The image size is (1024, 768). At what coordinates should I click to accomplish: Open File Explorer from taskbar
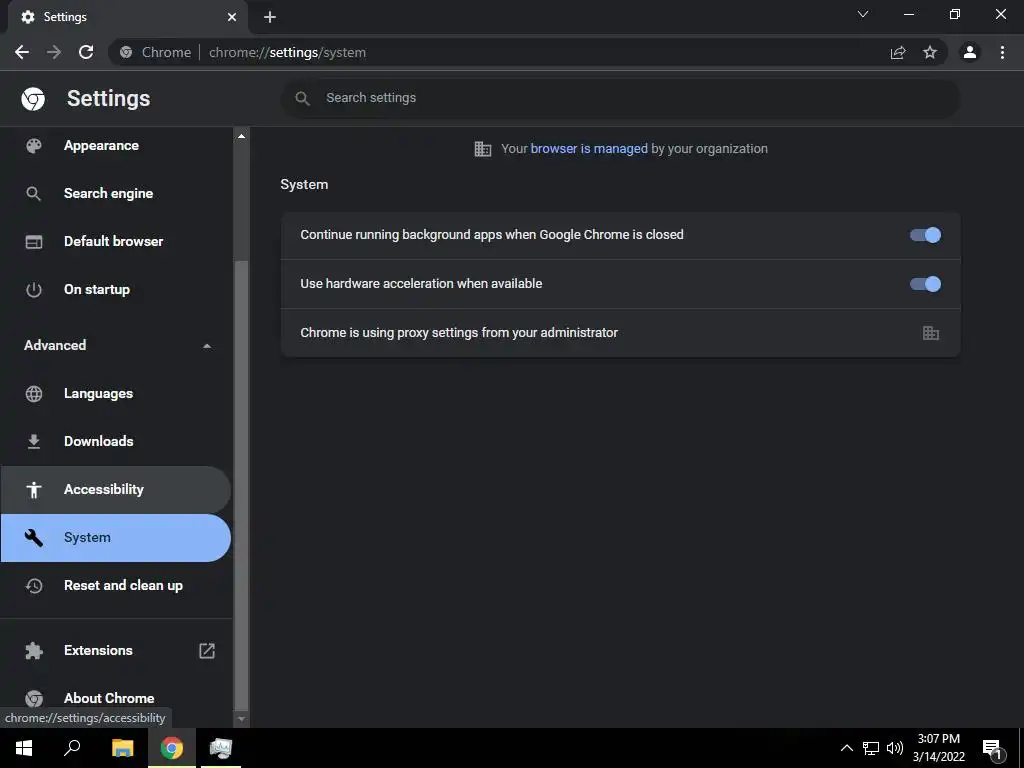tap(122, 748)
